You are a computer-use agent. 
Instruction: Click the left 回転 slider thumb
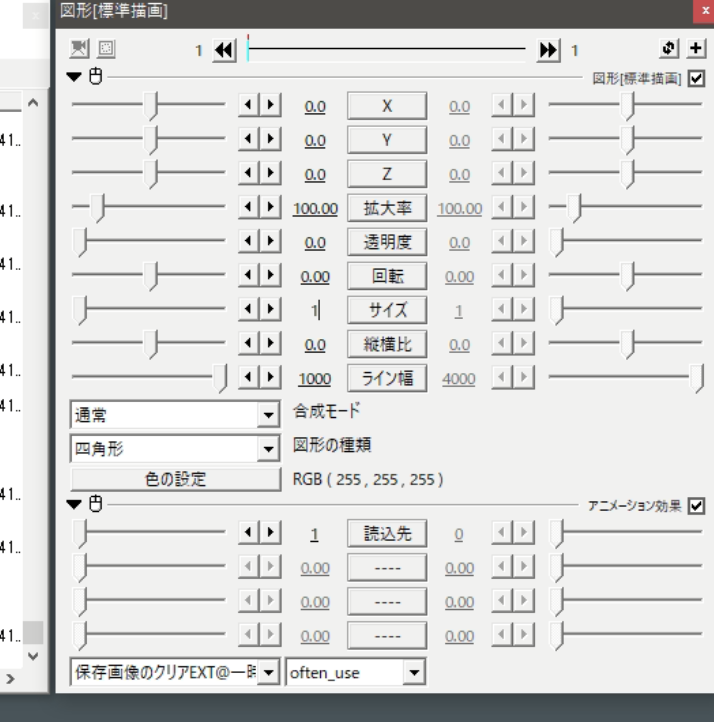click(151, 276)
